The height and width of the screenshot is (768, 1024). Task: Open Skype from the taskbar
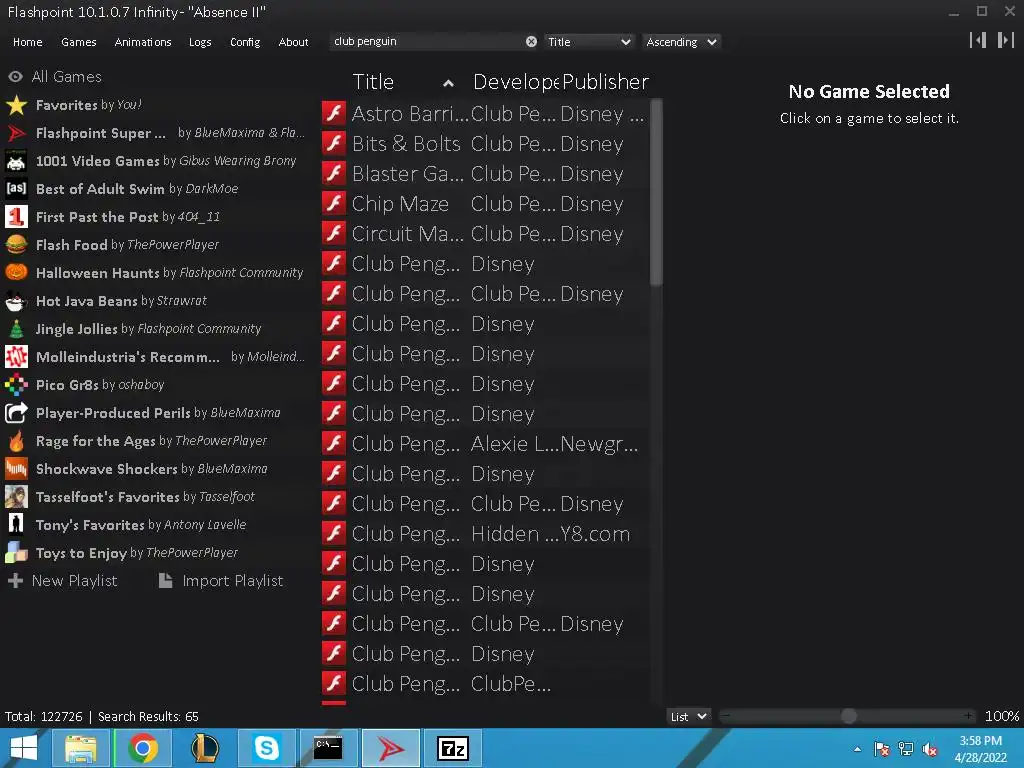pos(266,748)
